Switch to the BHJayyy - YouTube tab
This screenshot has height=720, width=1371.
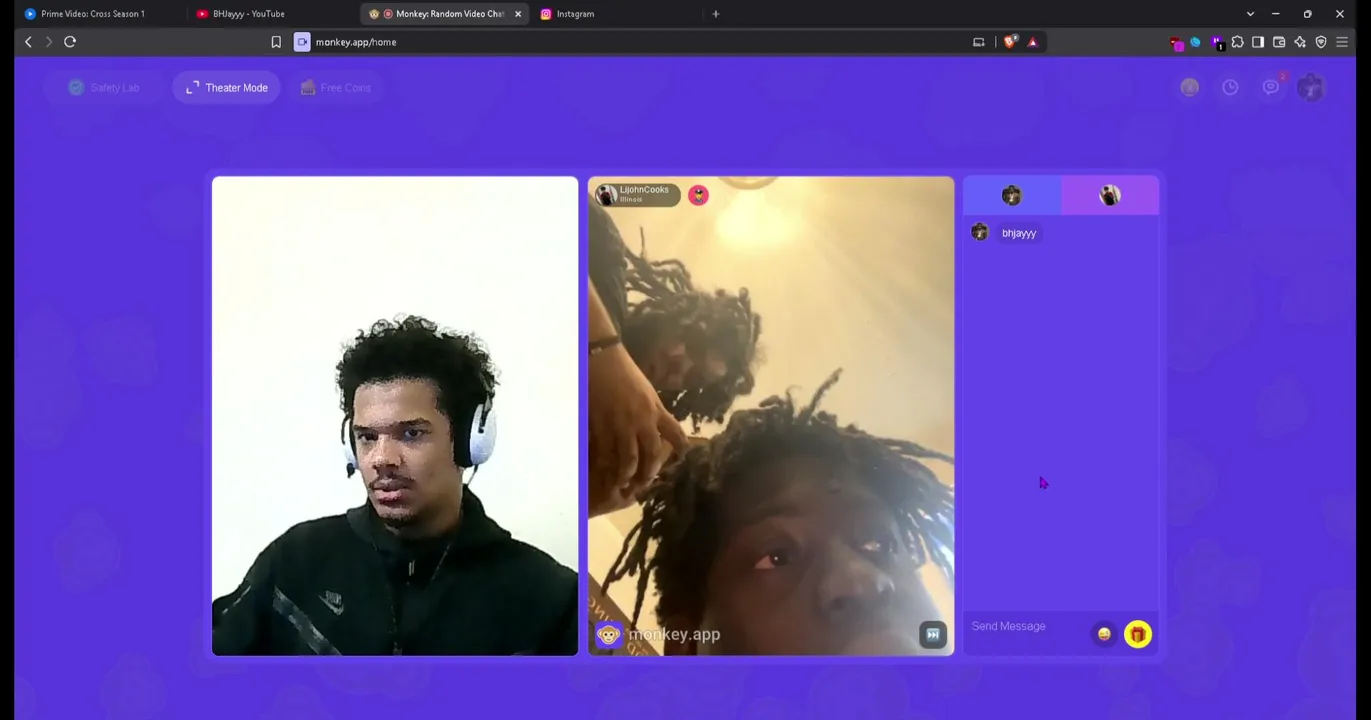click(x=249, y=14)
